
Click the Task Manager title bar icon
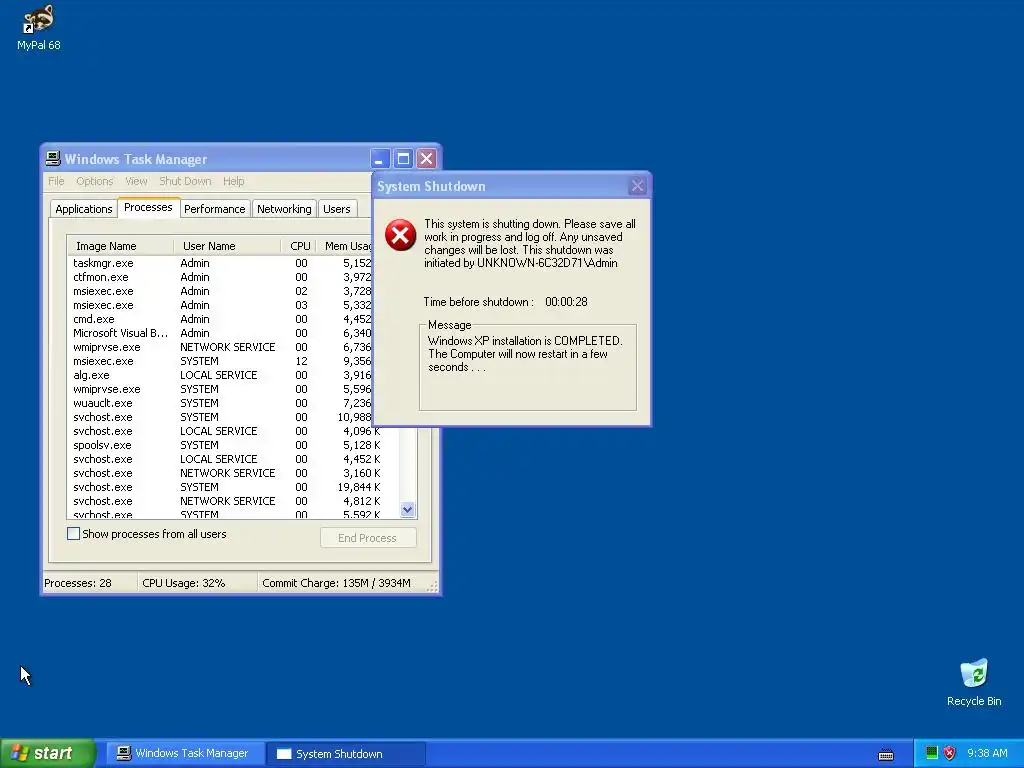click(53, 159)
